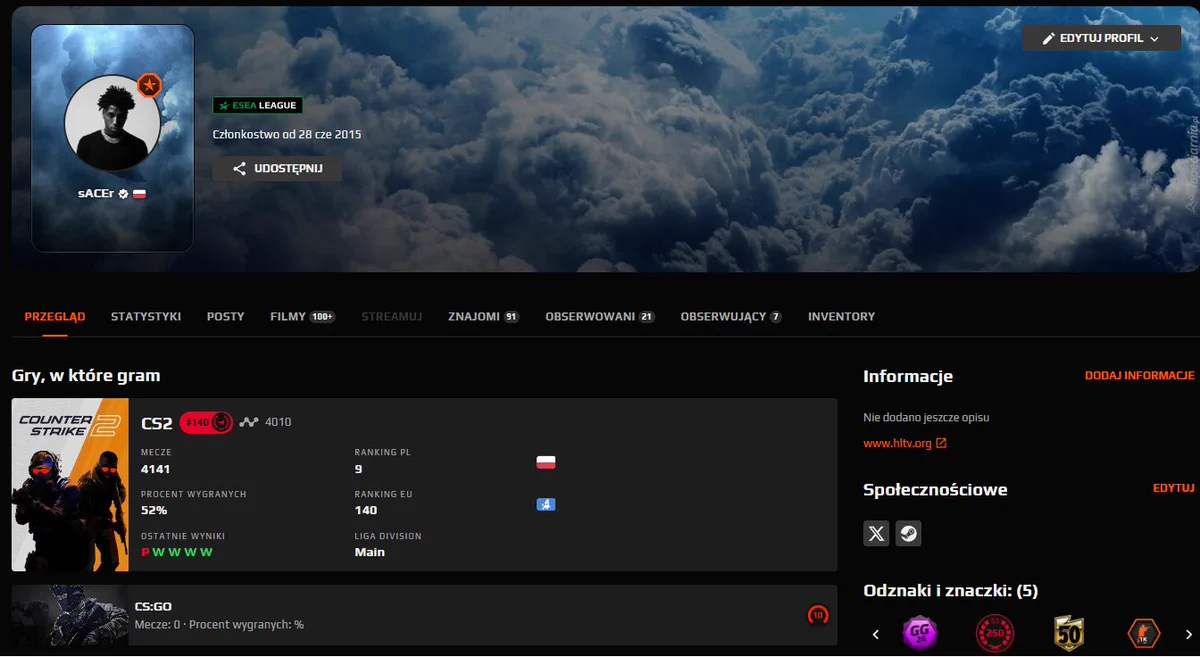Viewport: 1200px width, 657px height.
Task: Open the Steam social profile icon
Action: [908, 533]
